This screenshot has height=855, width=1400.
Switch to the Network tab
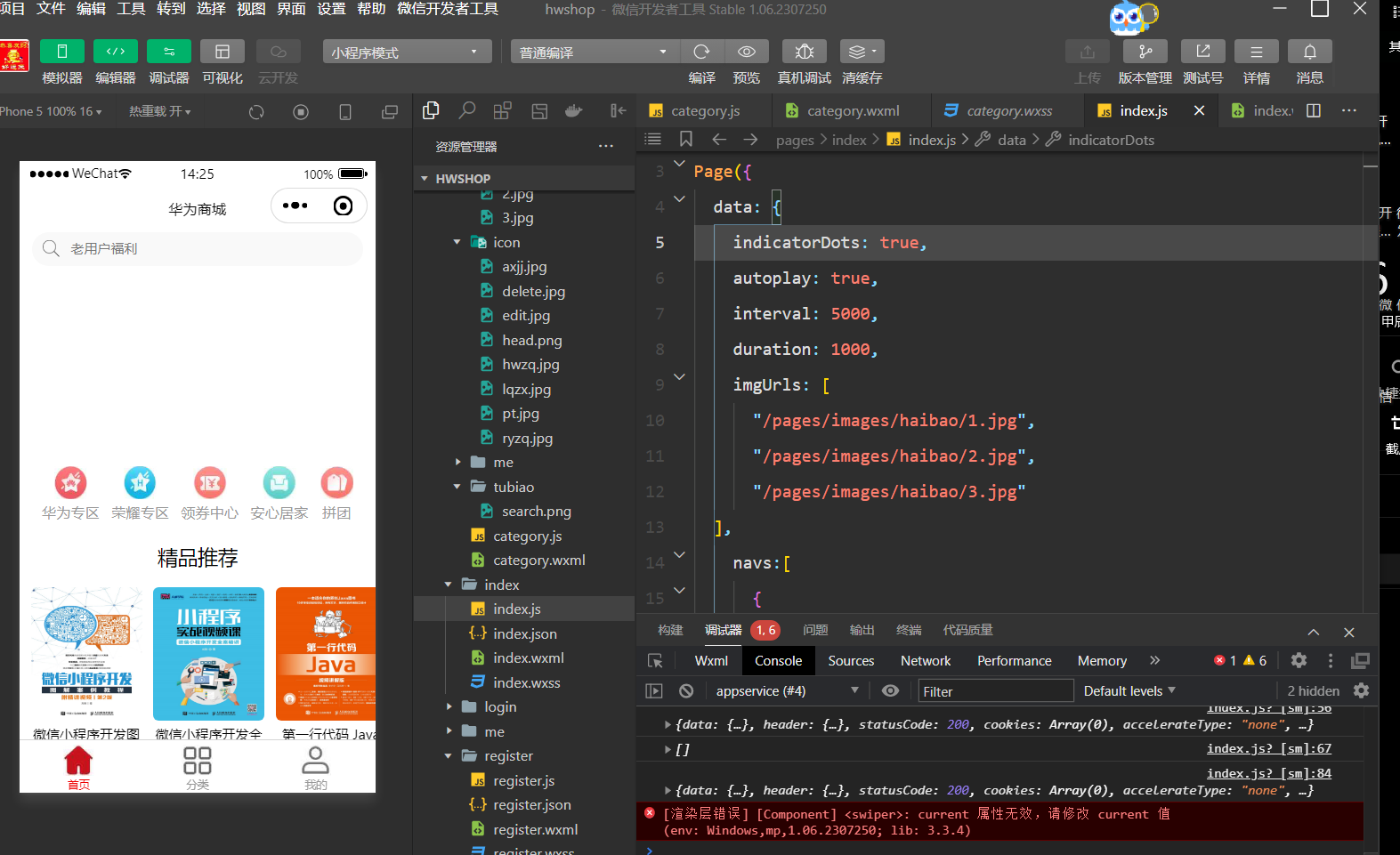pyautogui.click(x=926, y=661)
